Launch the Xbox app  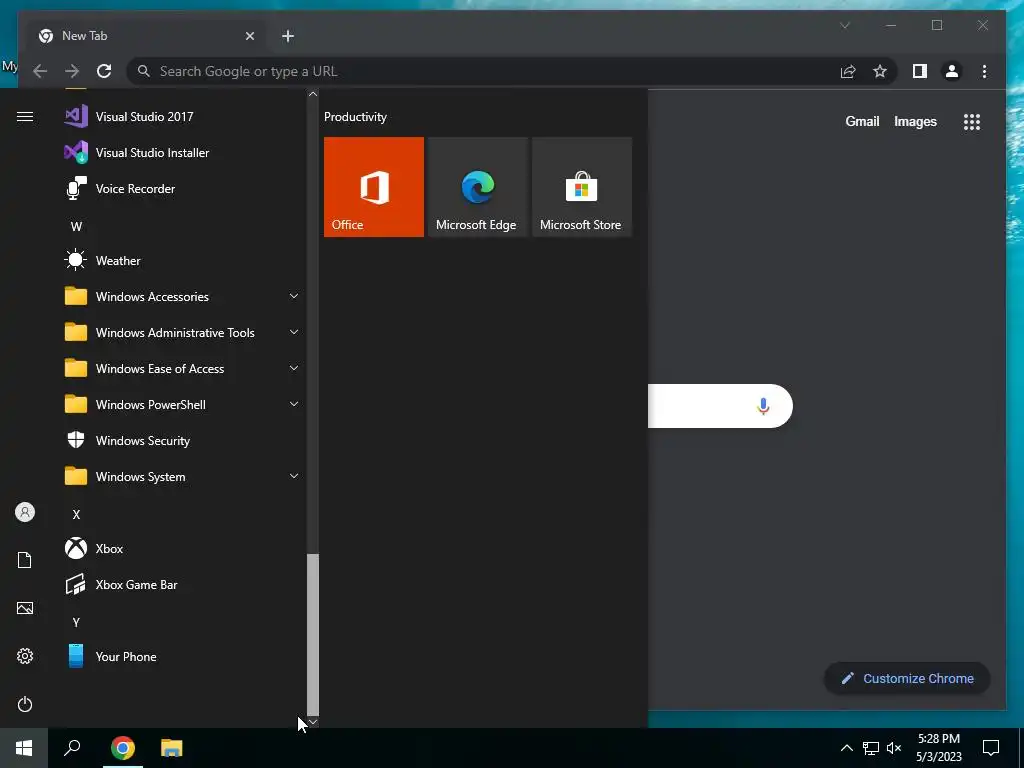pyautogui.click(x=182, y=549)
